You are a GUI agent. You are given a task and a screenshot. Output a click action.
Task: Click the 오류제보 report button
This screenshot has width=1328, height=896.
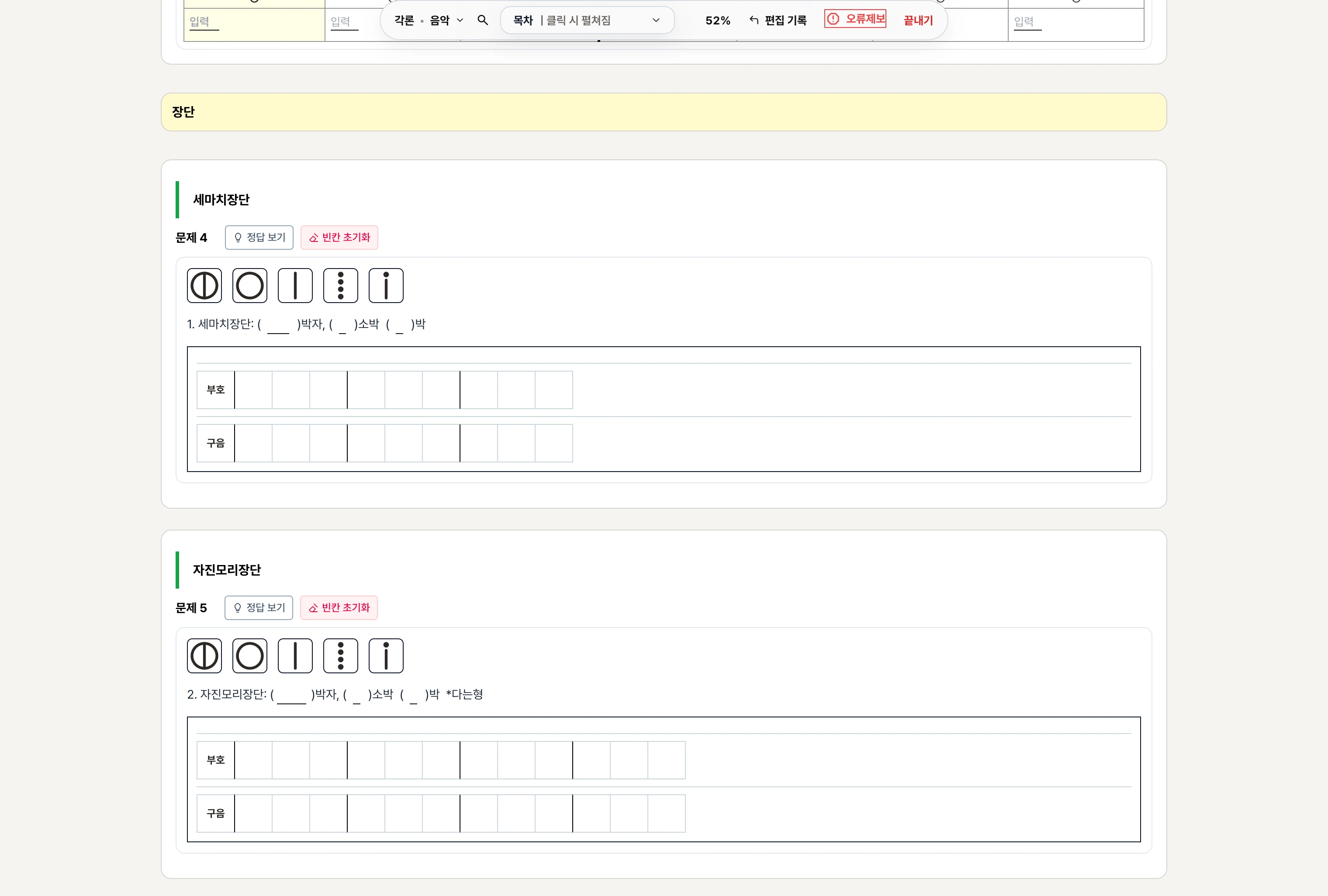[x=855, y=19]
